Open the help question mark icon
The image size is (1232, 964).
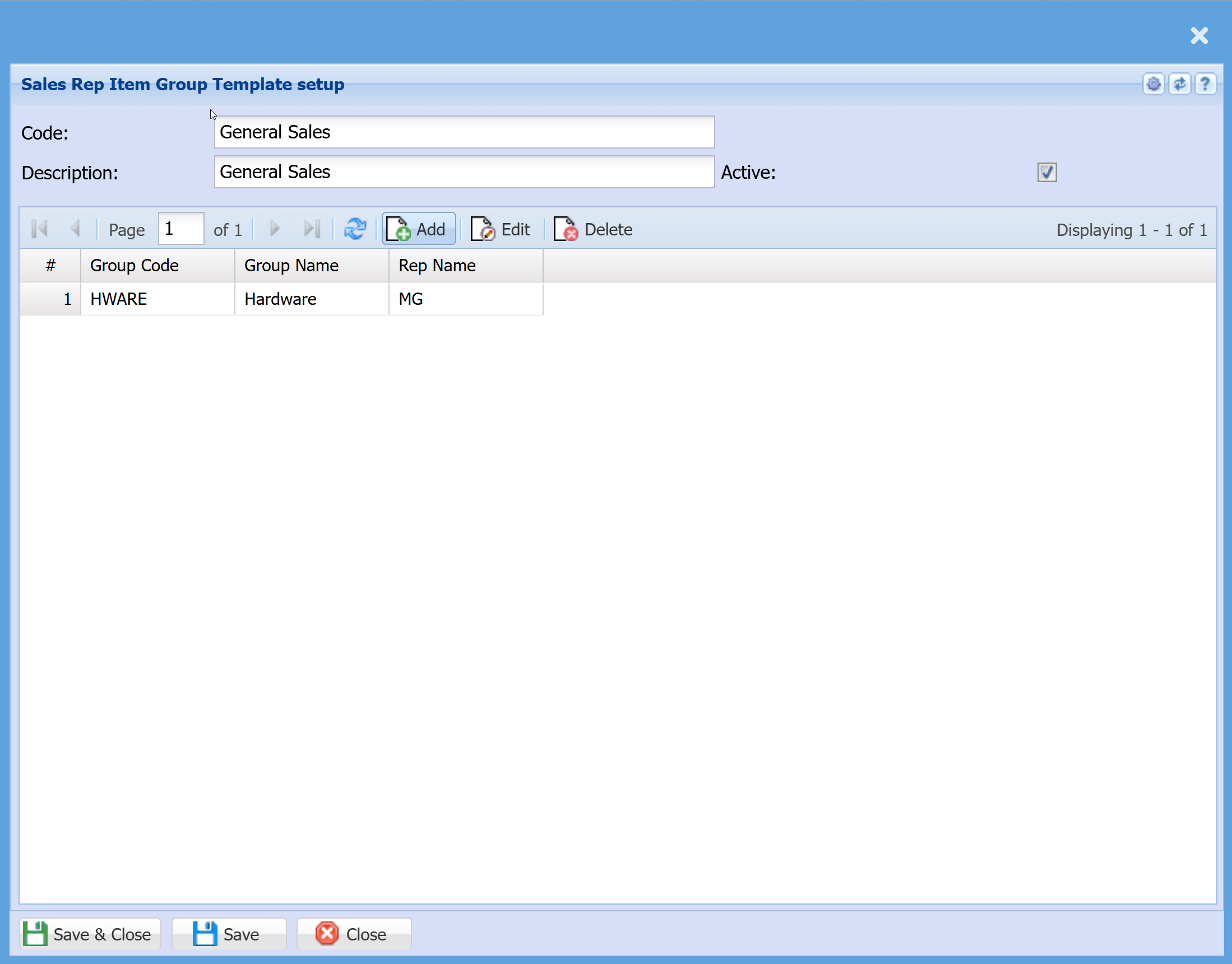pos(1205,84)
